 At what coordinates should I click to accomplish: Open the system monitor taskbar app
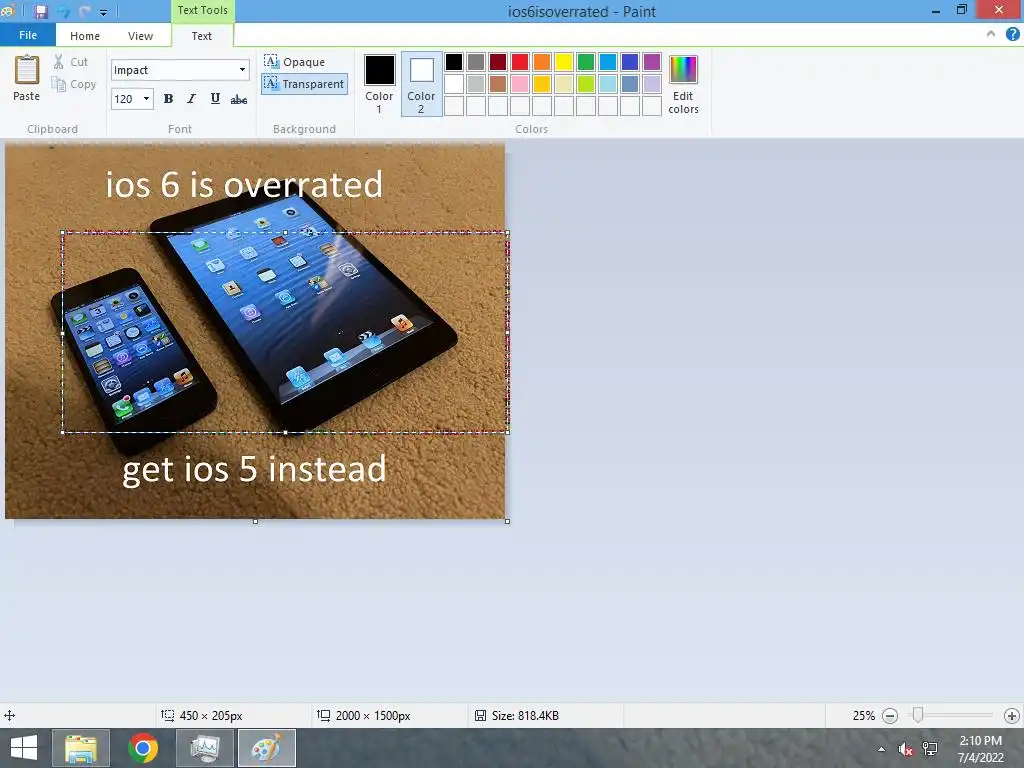pos(205,748)
